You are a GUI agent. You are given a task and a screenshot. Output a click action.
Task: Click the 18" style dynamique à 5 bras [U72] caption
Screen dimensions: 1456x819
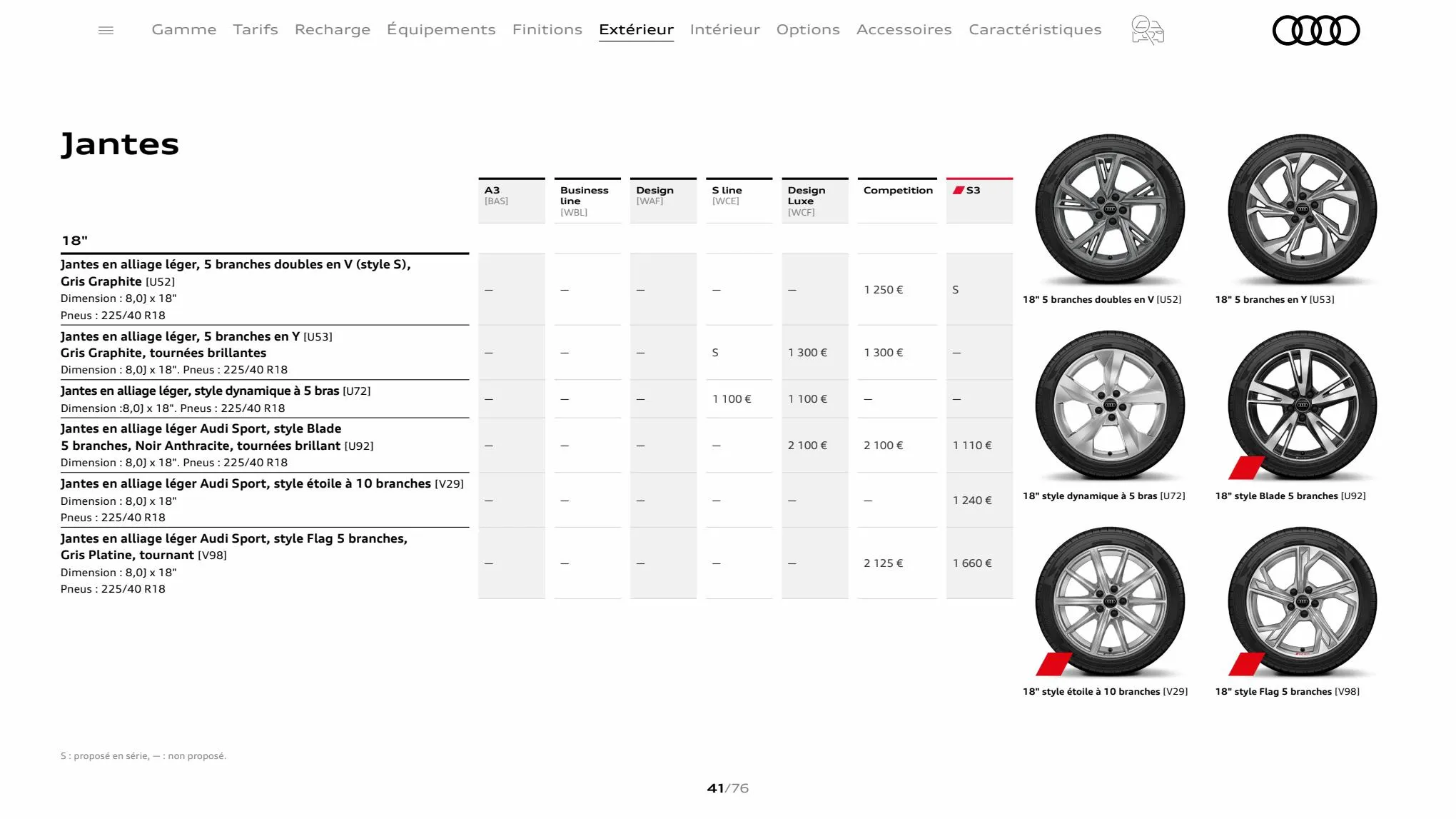point(1104,496)
